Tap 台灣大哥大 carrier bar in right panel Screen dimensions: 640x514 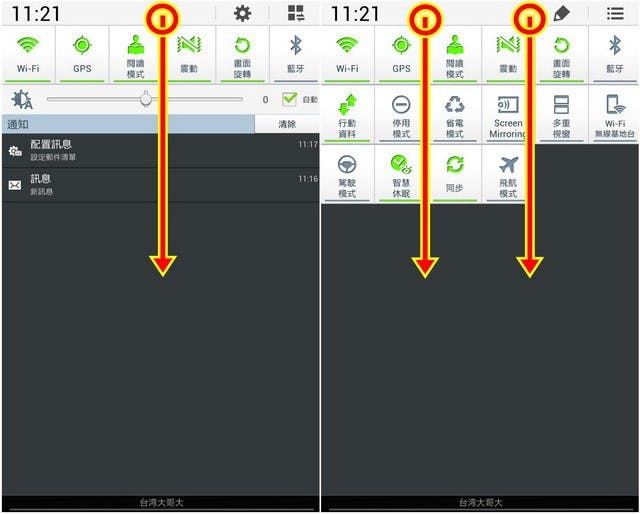coord(480,503)
